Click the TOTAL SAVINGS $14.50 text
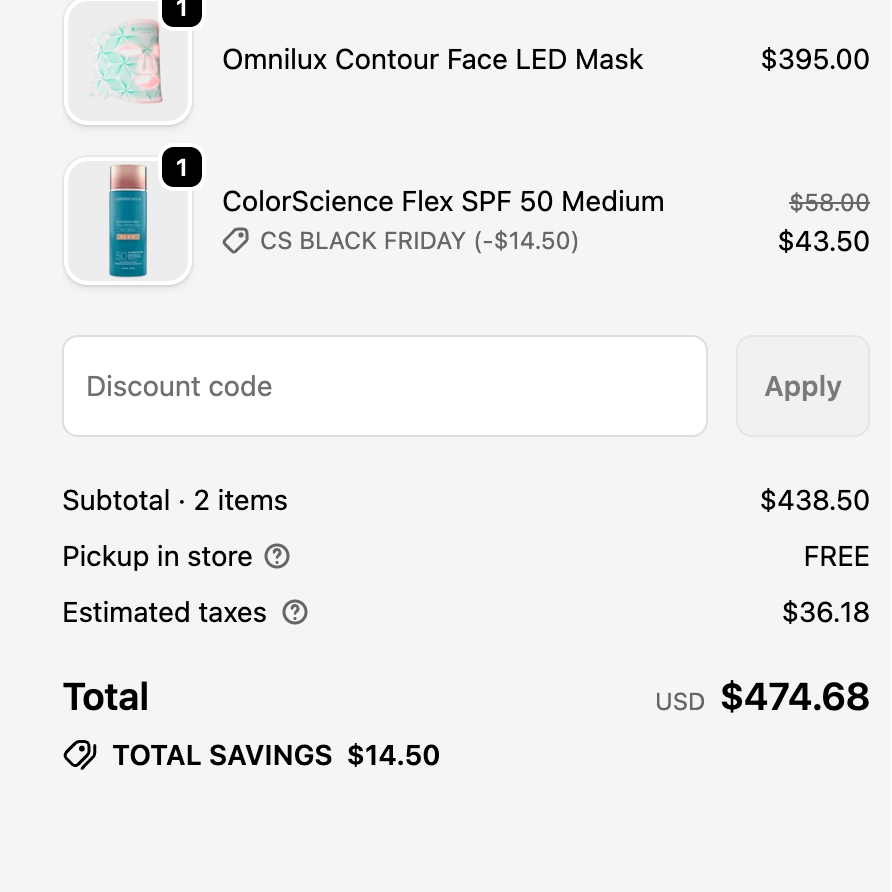The height and width of the screenshot is (892, 892). 276,755
